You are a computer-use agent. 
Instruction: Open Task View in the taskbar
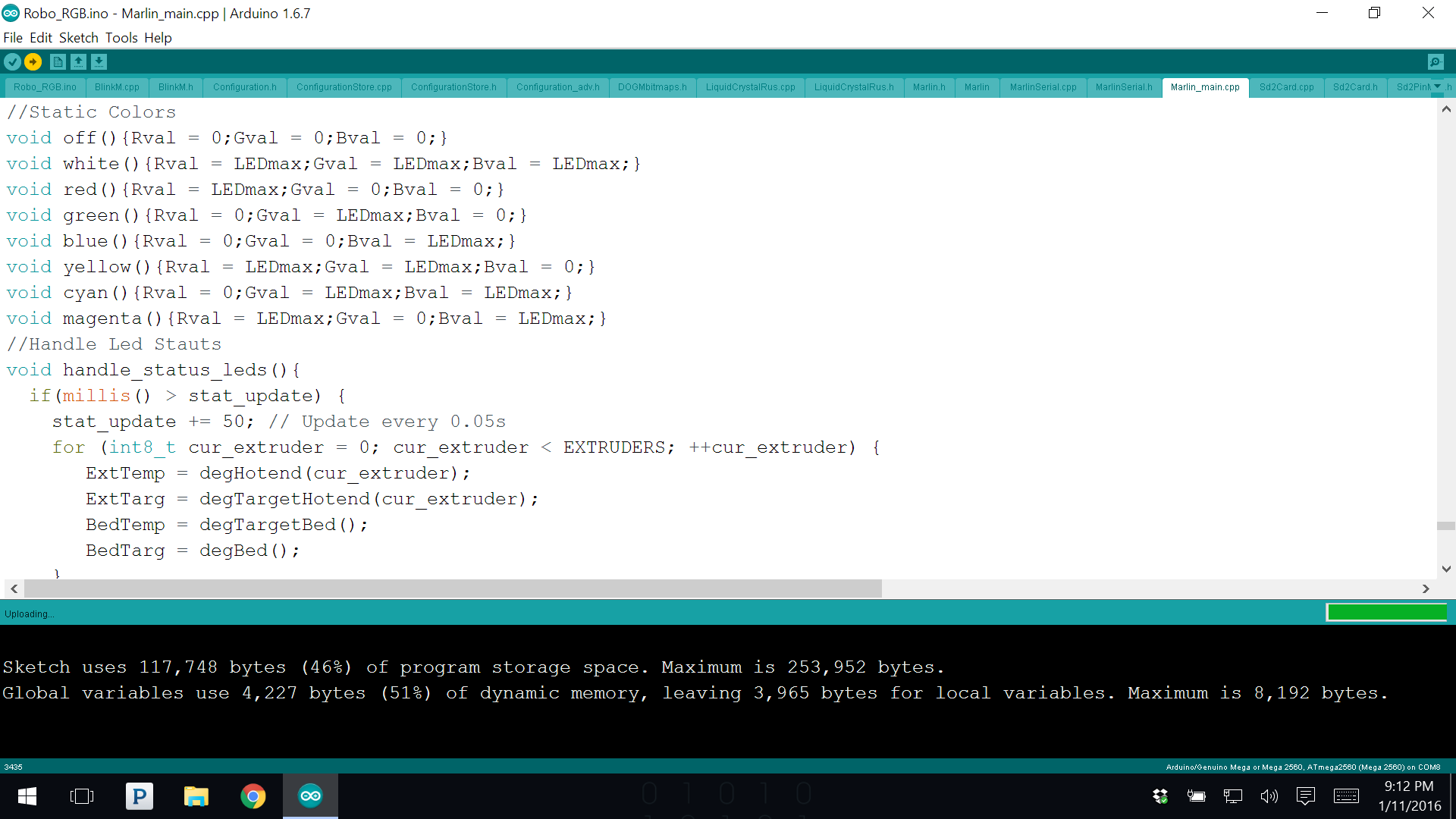[82, 796]
